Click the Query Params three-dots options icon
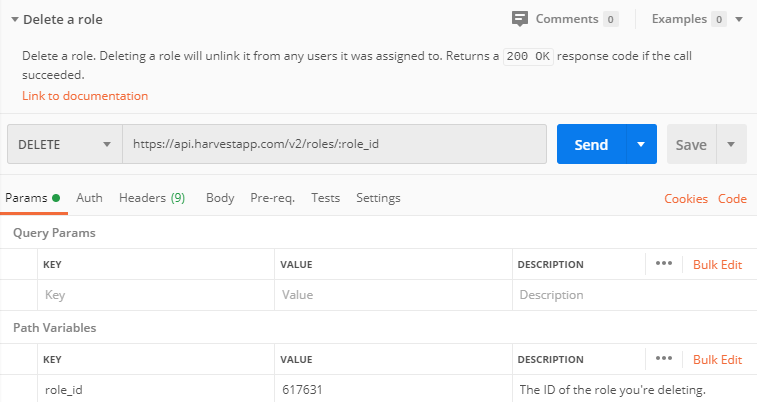The image size is (758, 402). pyautogui.click(x=664, y=263)
